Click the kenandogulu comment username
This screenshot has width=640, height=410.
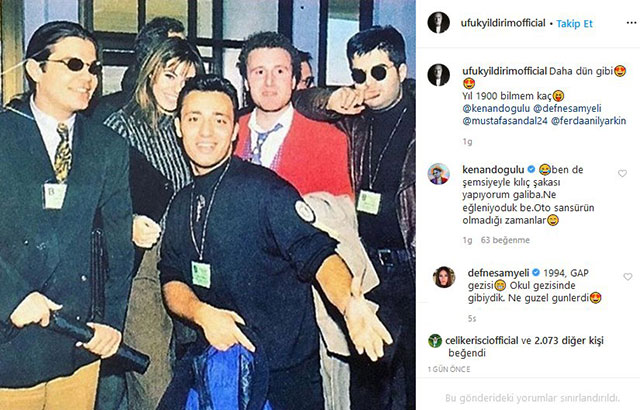click(x=493, y=169)
